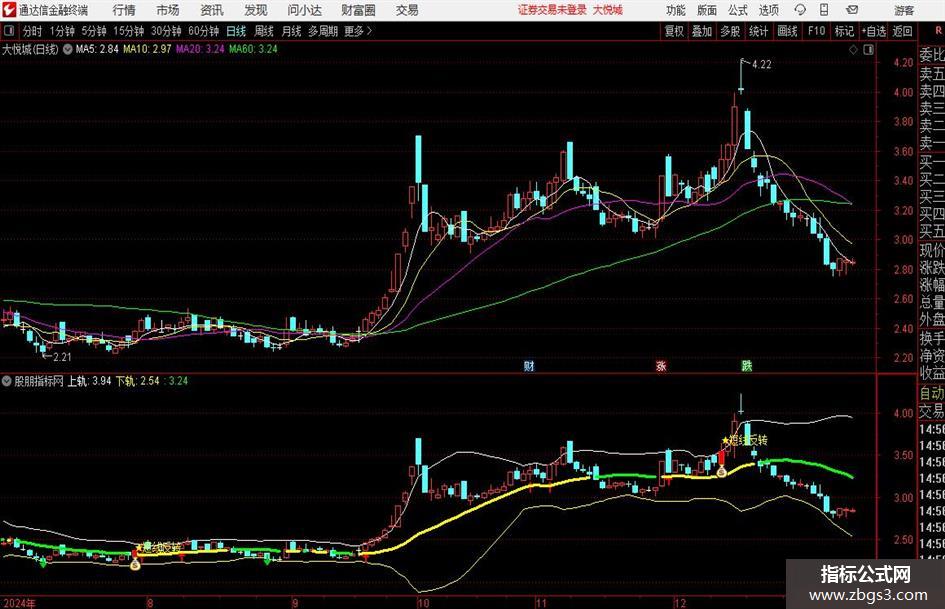Switch to the 1分钟 period tab
Image resolution: width=945 pixels, height=609 pixels.
tap(62, 31)
